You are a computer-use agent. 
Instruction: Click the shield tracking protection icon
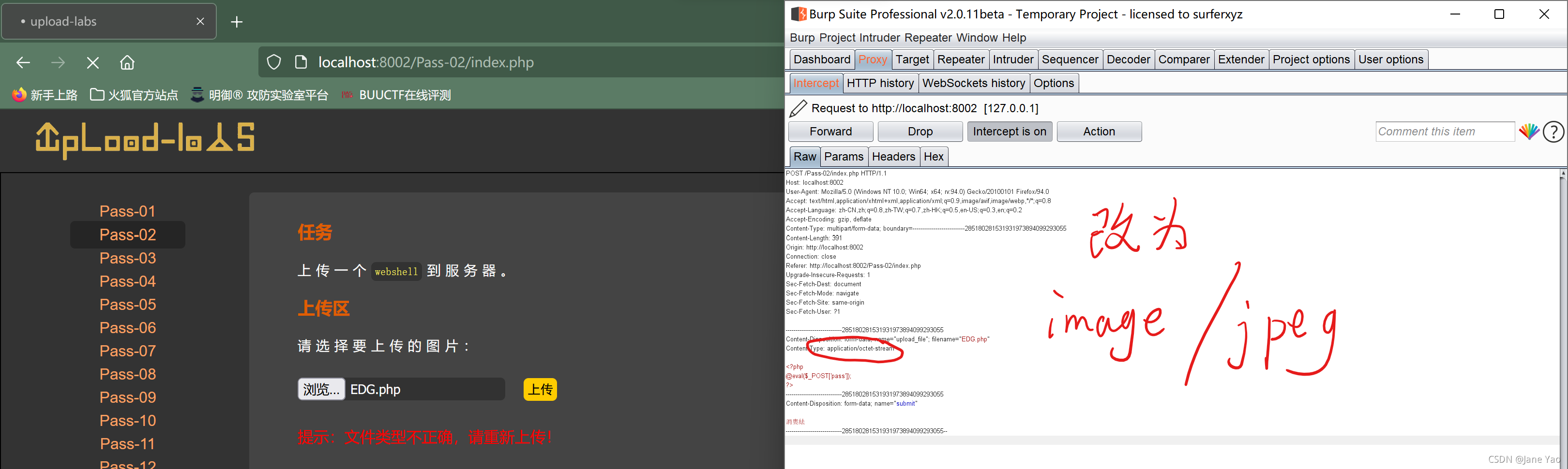[x=274, y=62]
